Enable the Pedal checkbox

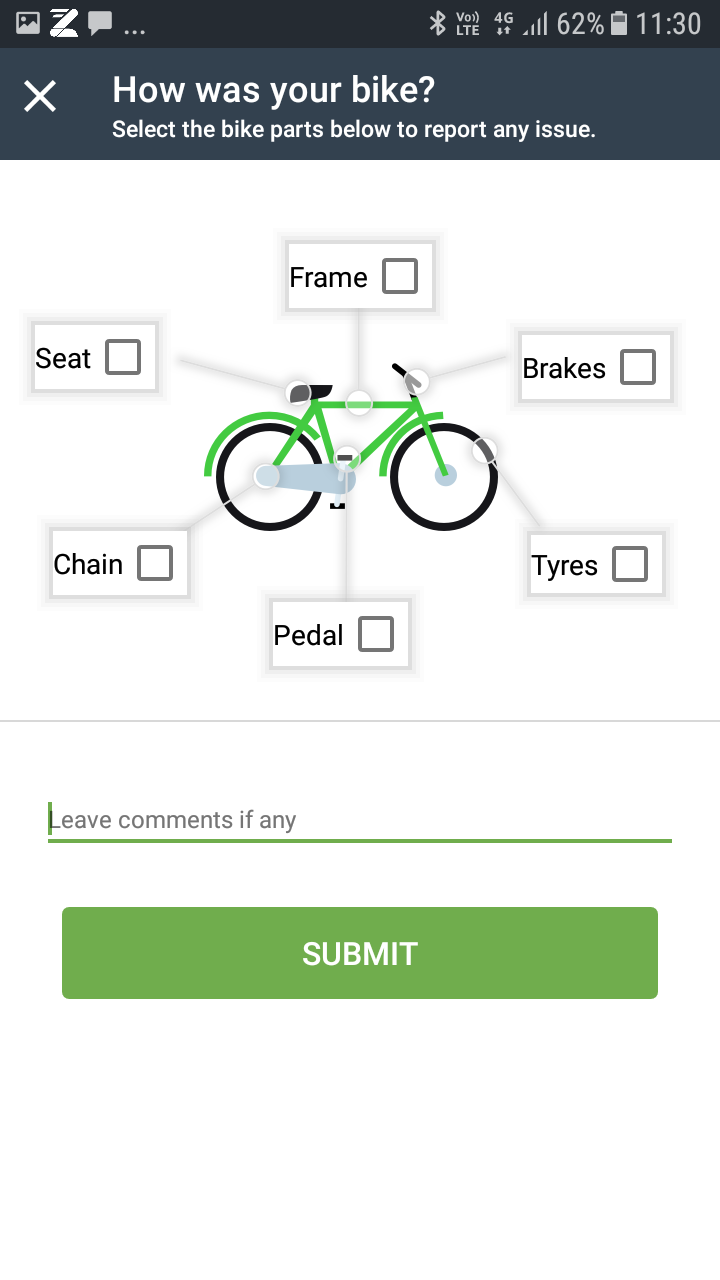(x=376, y=634)
